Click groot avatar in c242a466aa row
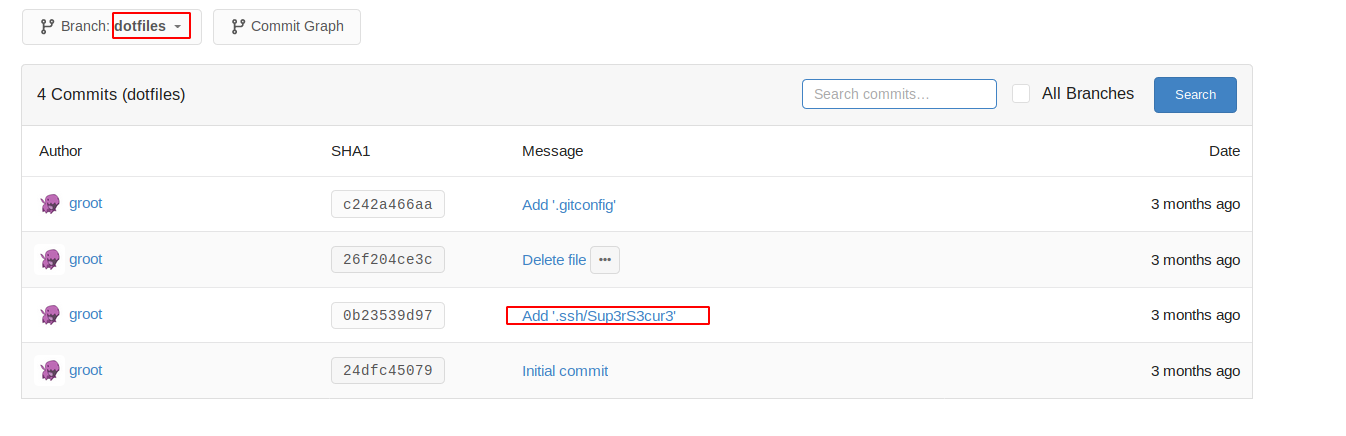 50,204
